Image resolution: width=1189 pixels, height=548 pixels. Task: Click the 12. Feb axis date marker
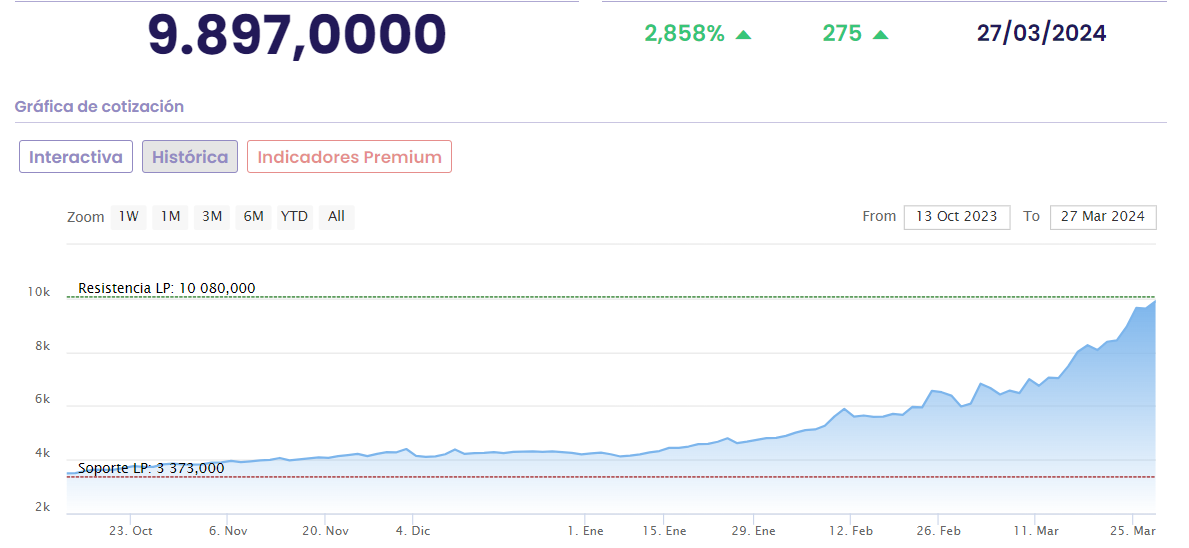click(x=850, y=531)
